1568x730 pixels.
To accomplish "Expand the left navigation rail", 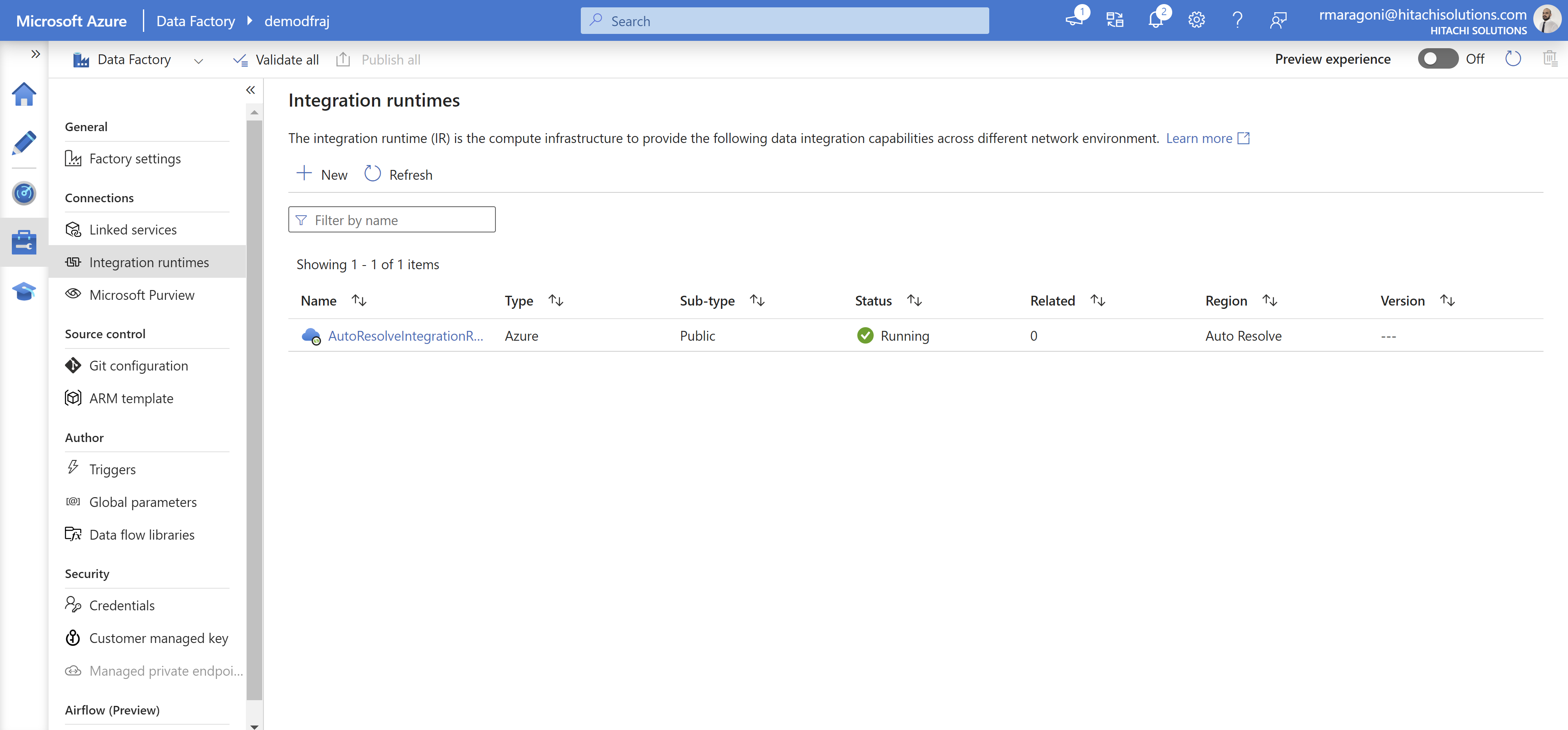I will click(x=35, y=54).
